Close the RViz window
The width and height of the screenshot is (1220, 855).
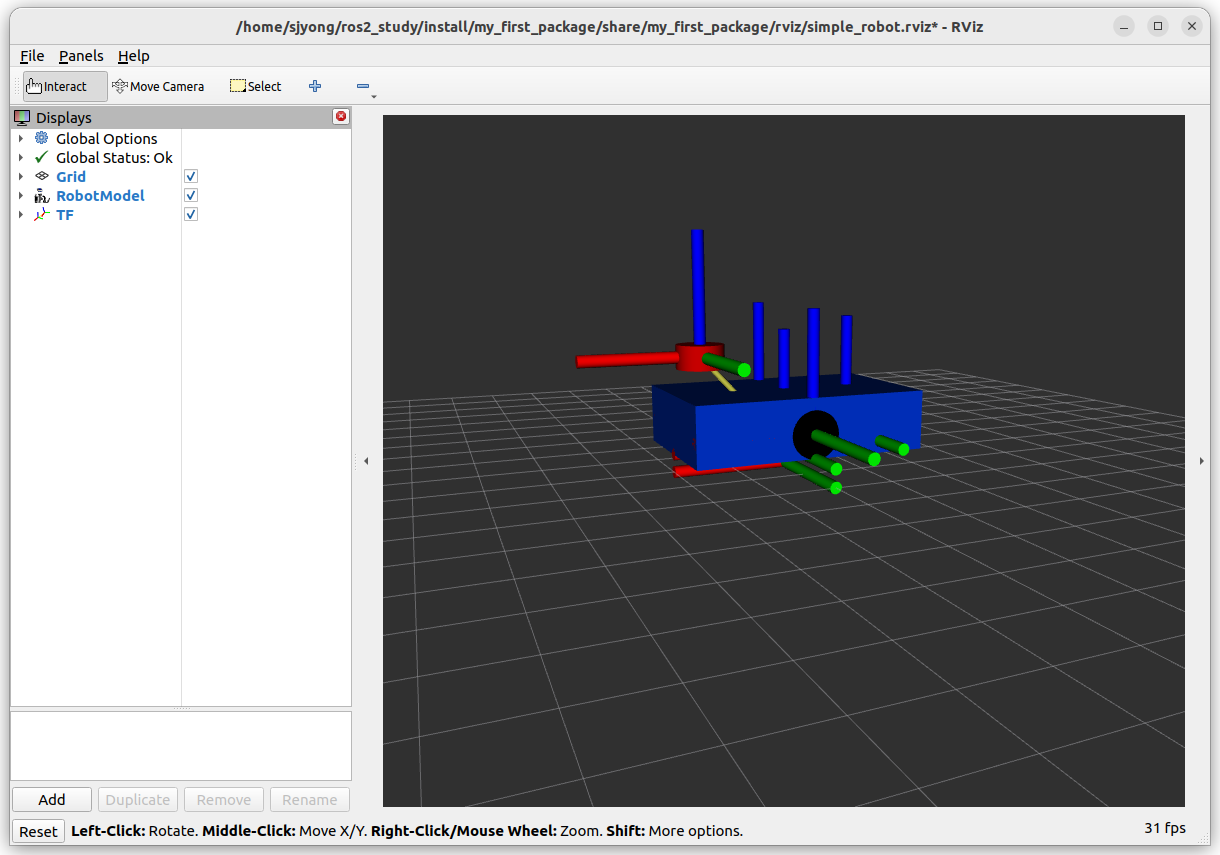pos(1191,26)
